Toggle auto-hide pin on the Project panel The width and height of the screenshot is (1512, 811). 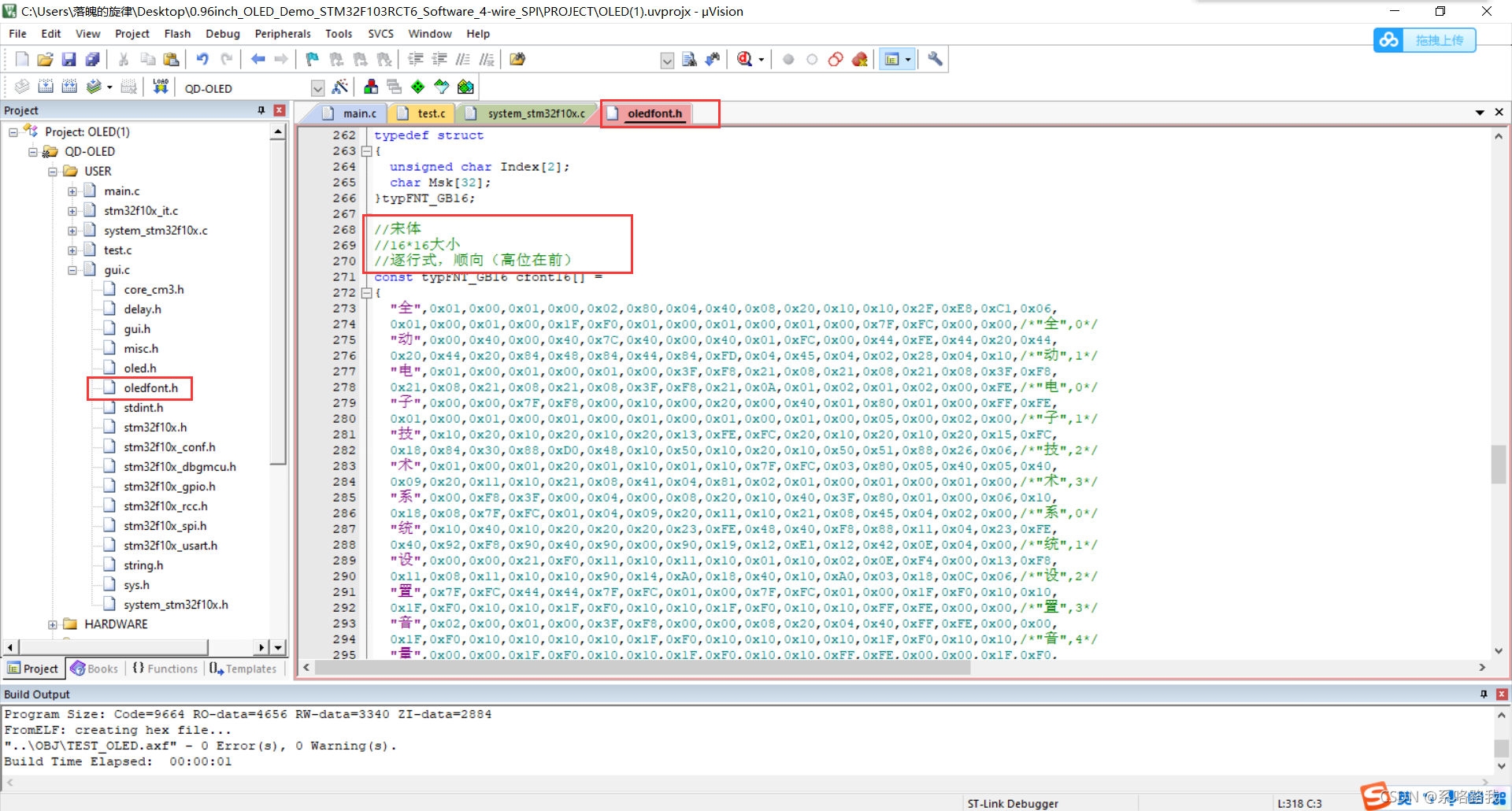coord(261,110)
